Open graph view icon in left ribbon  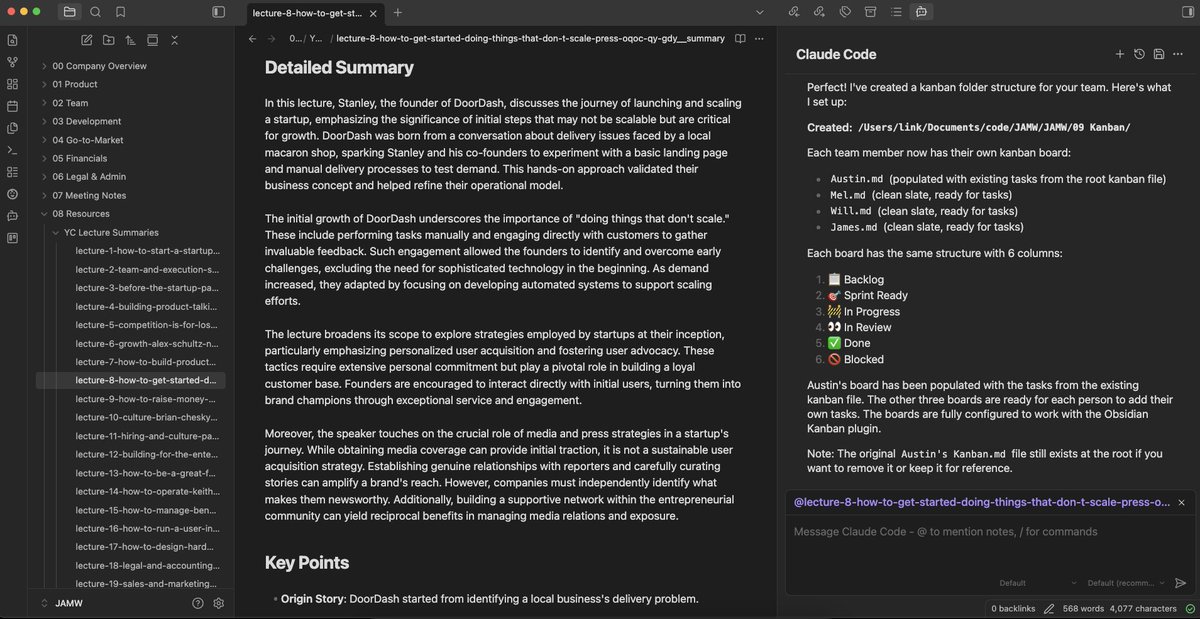(12, 62)
